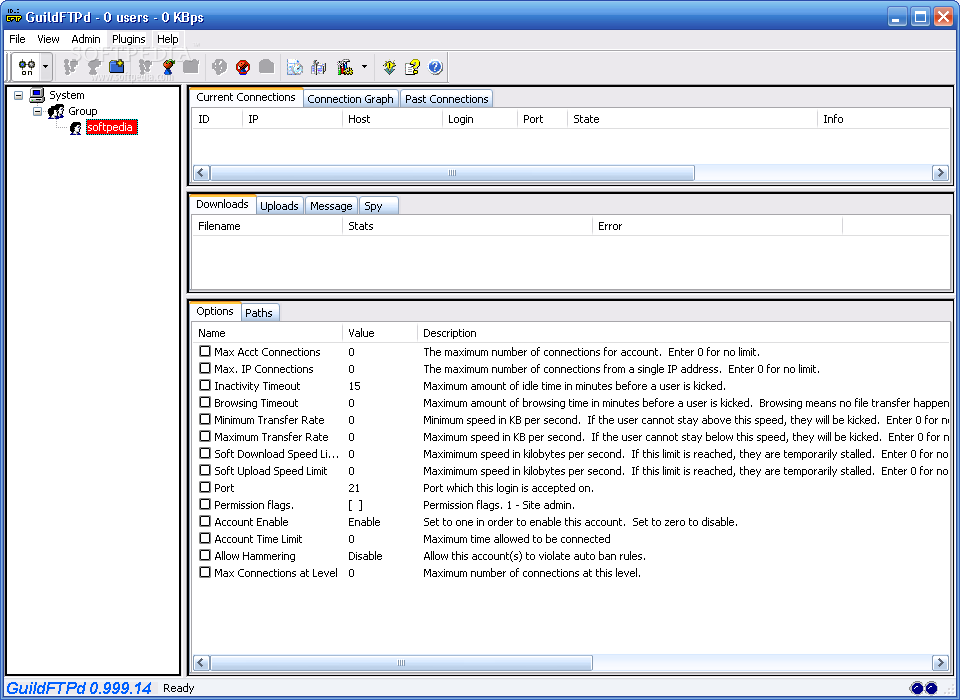Click the Stats column header in Downloads
The width and height of the screenshot is (960, 700).
click(x=467, y=226)
